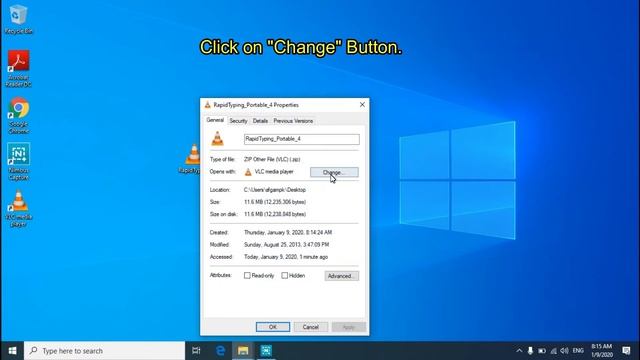640x360 pixels.
Task: Select VLC media player desktop shortcut
Action: point(18,209)
